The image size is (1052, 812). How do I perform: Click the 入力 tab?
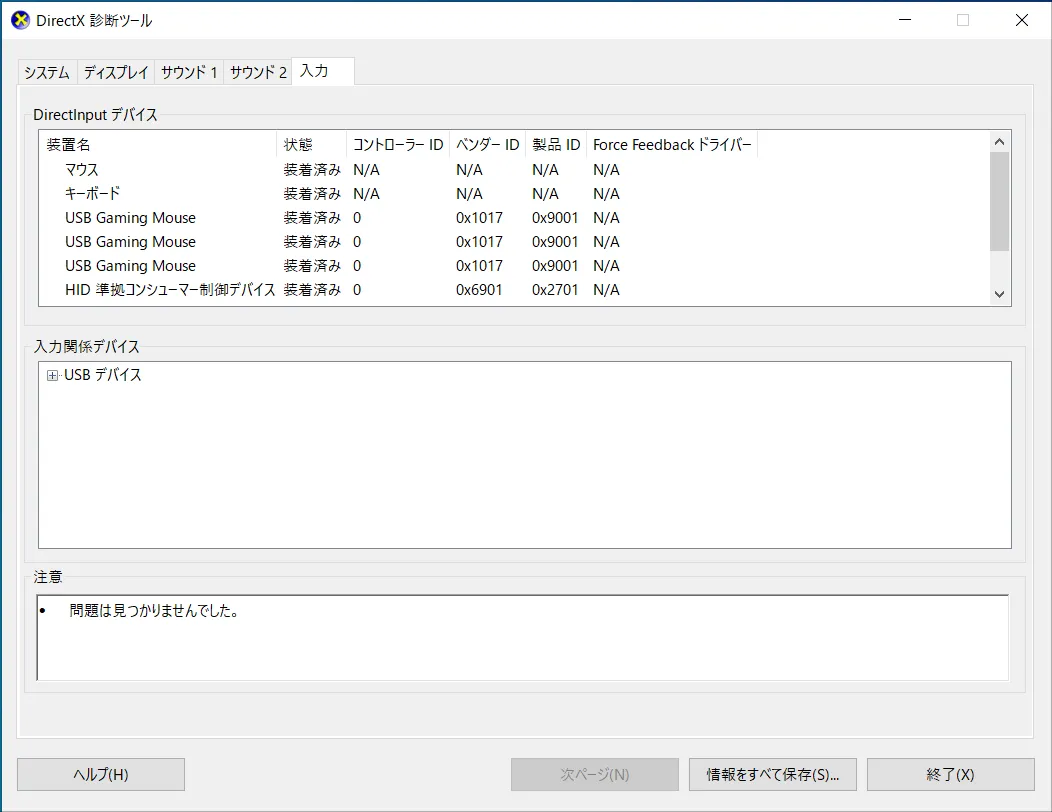click(x=323, y=71)
